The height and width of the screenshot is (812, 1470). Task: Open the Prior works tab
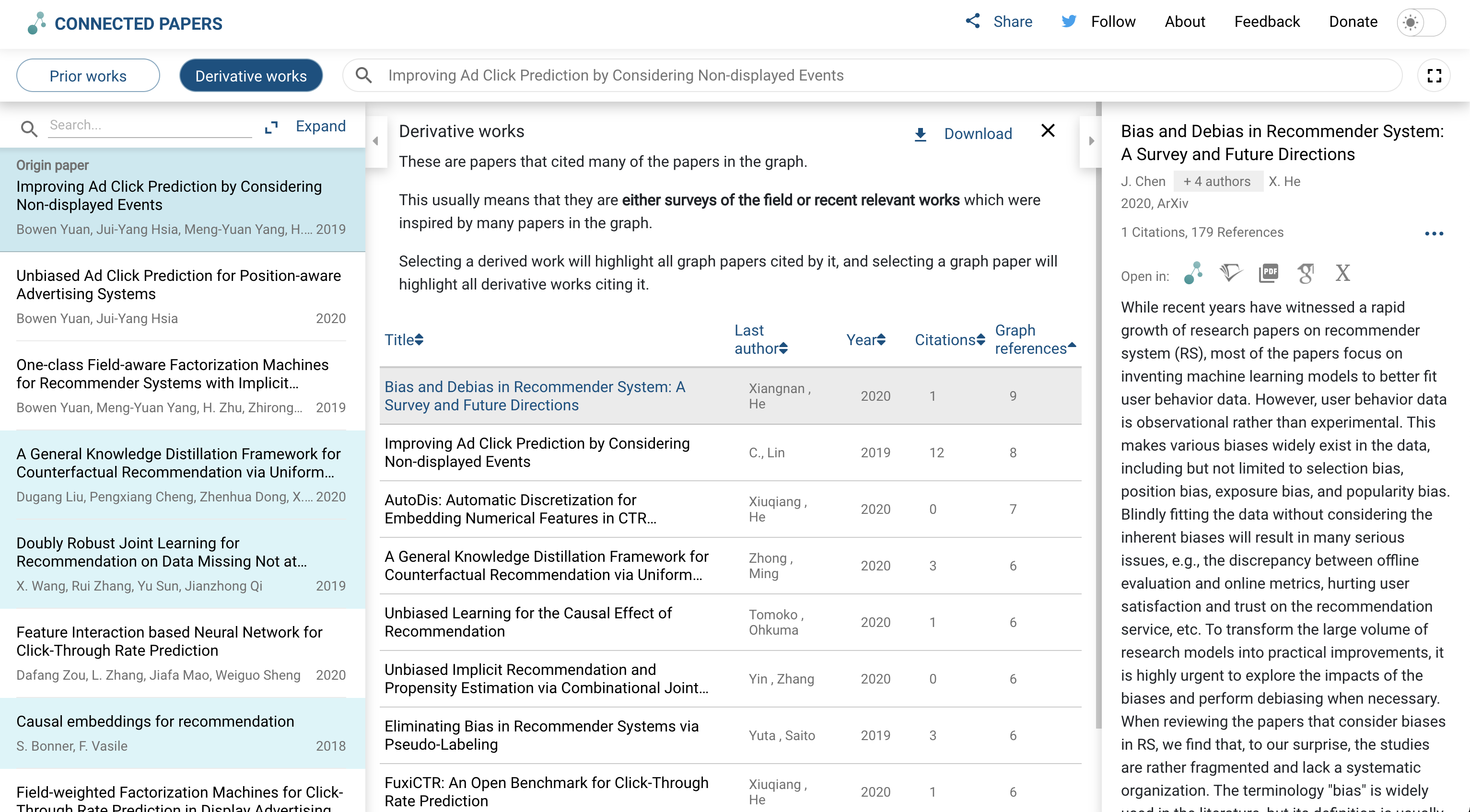[x=88, y=75]
